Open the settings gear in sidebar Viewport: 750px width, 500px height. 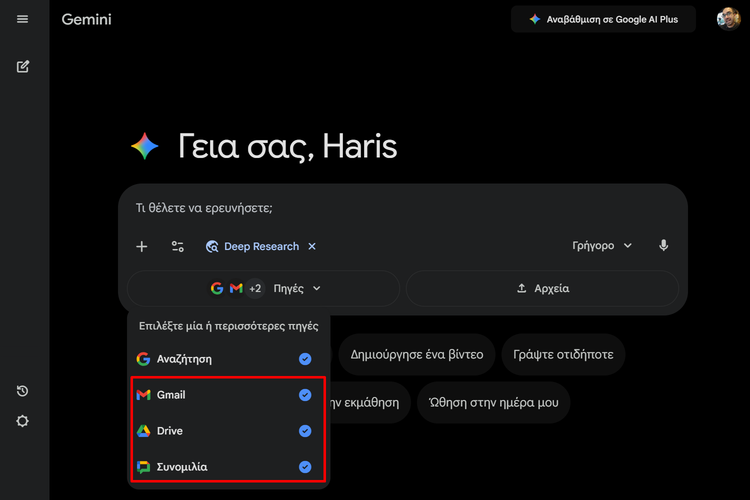click(x=23, y=421)
